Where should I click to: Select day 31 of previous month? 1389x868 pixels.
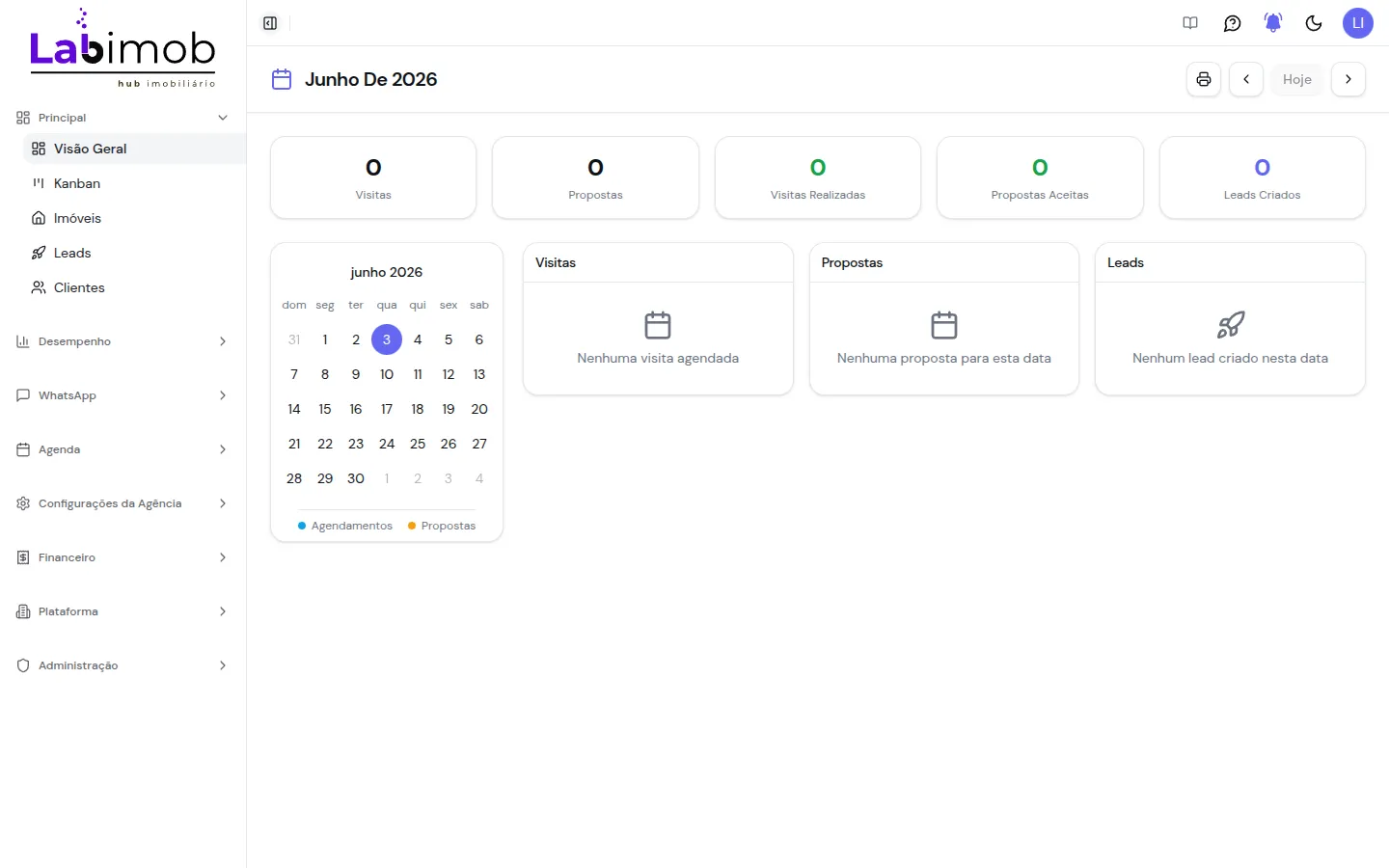294,339
